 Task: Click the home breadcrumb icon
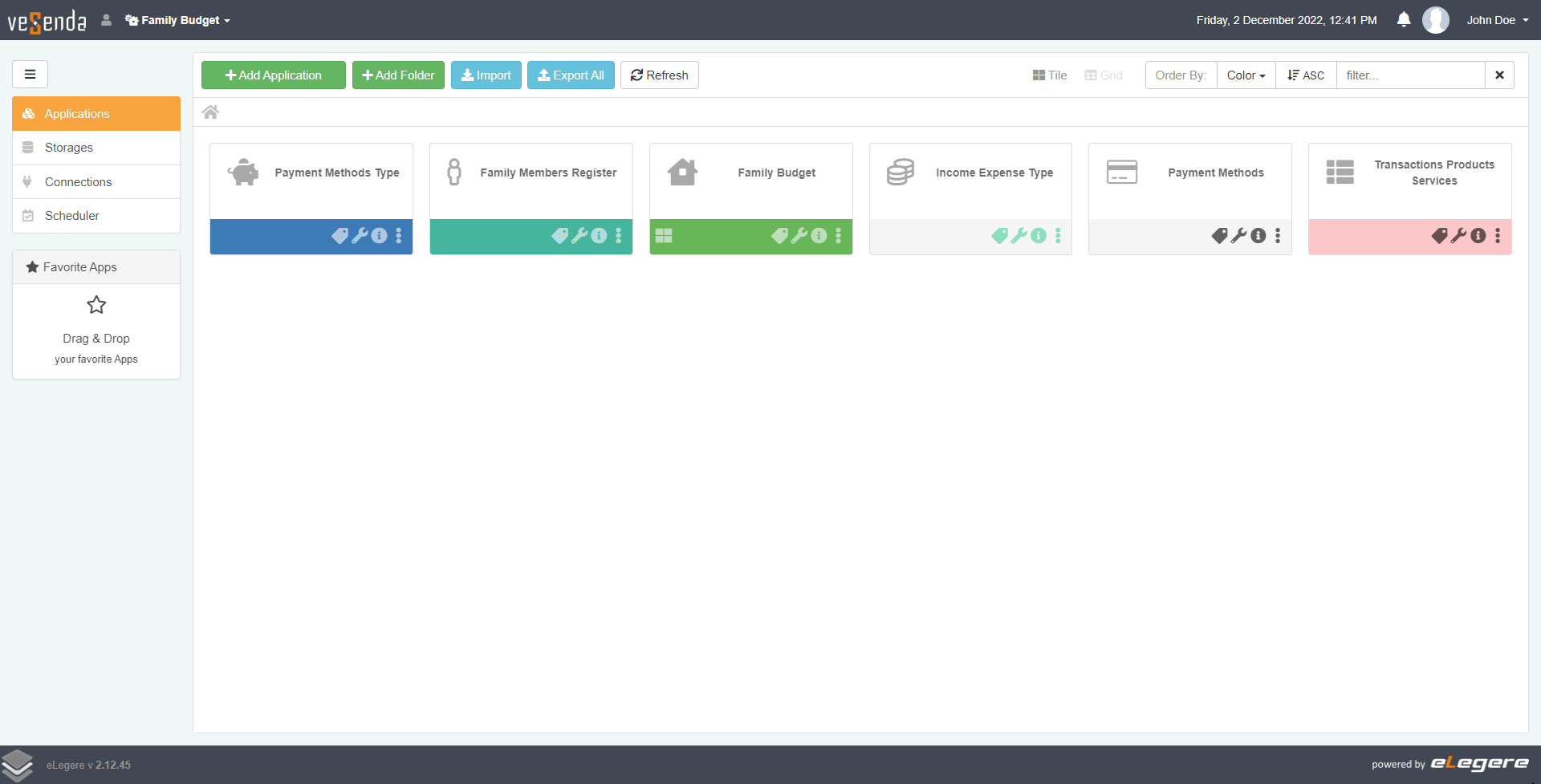pyautogui.click(x=210, y=112)
